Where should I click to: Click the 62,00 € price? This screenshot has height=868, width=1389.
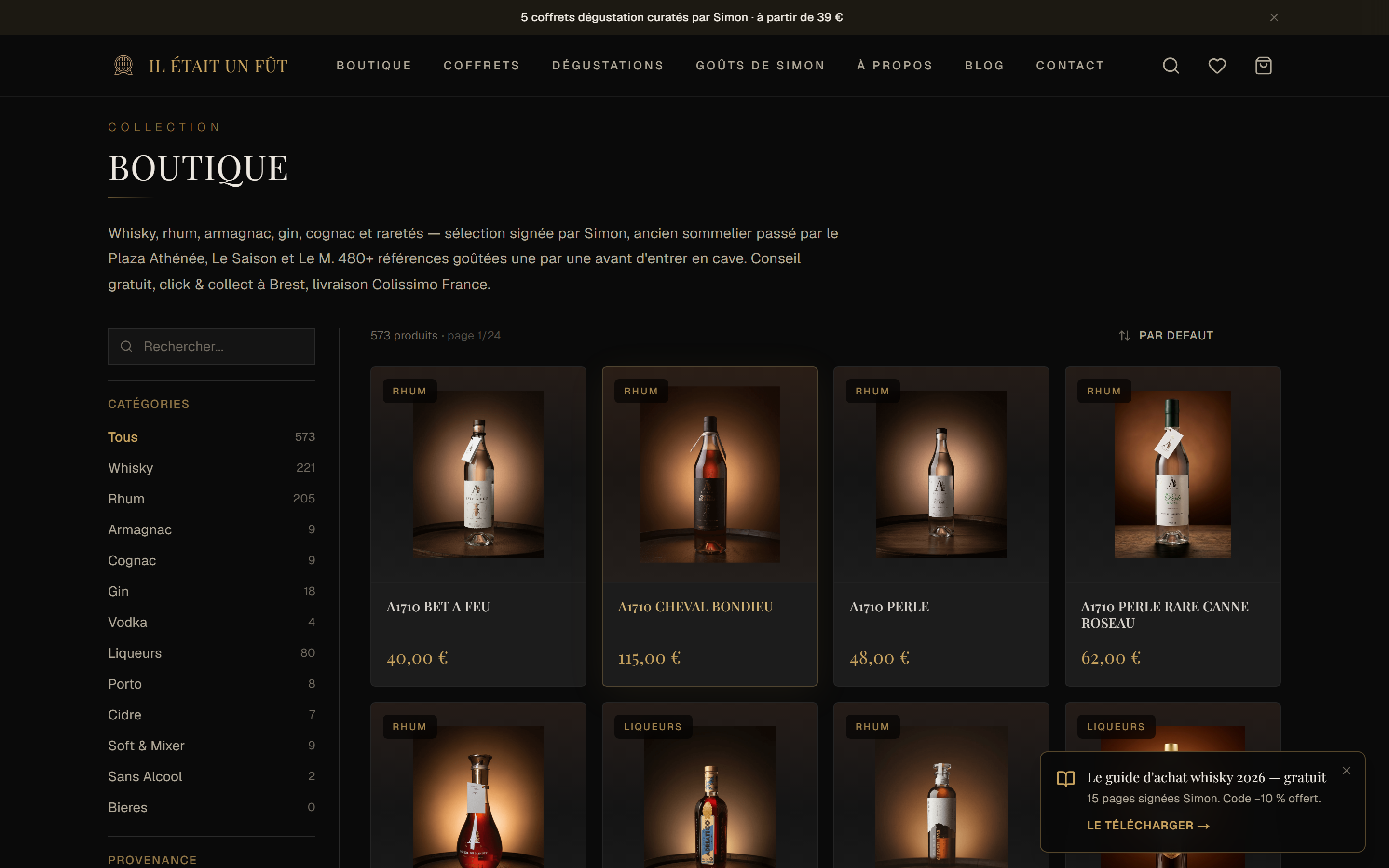click(x=1111, y=658)
